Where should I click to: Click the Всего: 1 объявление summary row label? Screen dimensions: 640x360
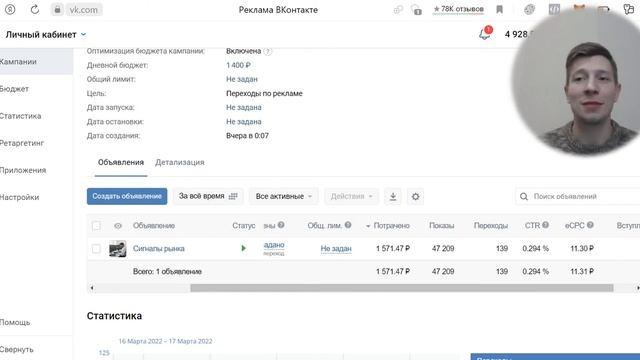[167, 271]
